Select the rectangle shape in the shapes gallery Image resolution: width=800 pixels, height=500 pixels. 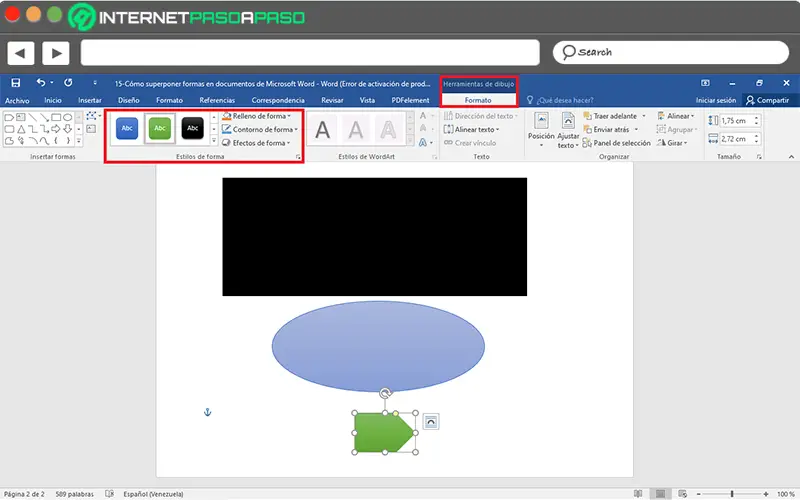(56, 117)
